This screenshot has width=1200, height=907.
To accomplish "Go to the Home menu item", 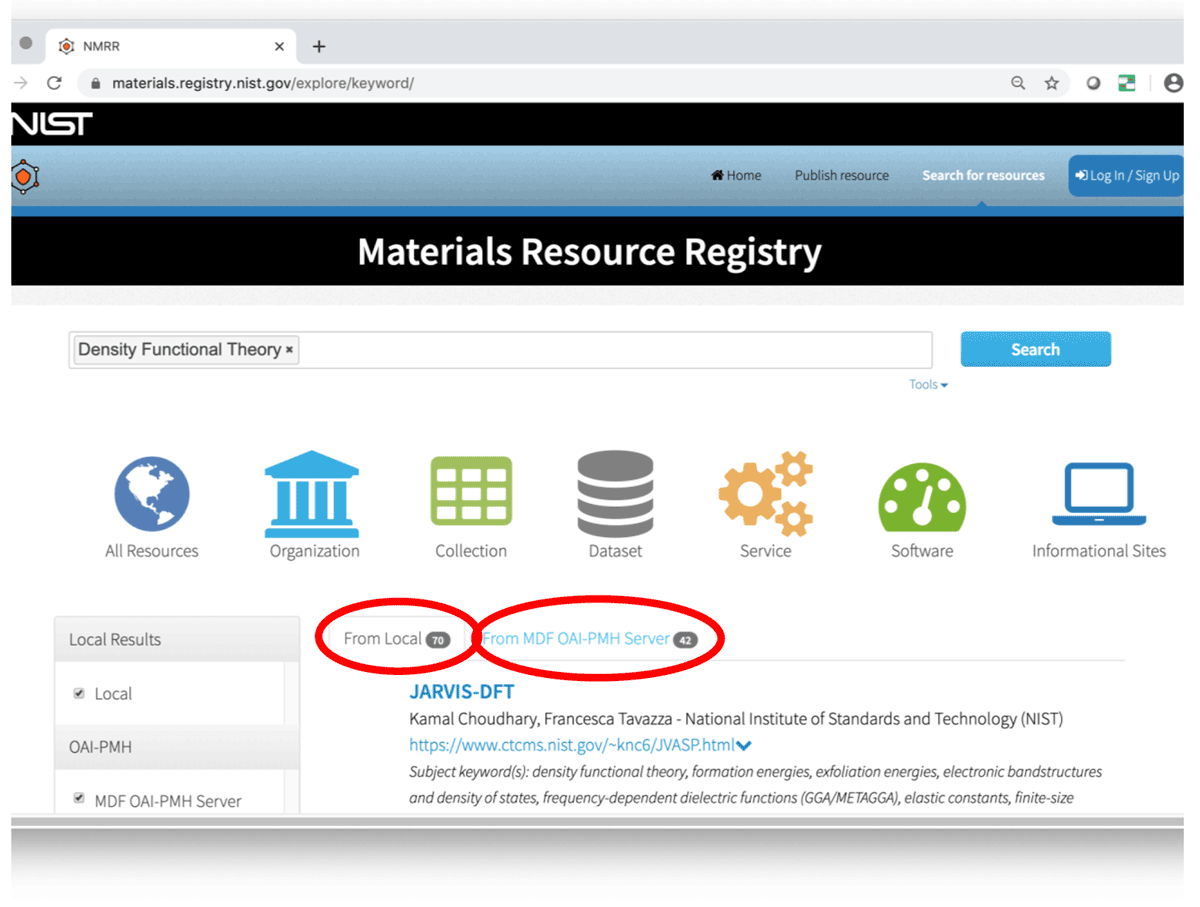I will [736, 175].
